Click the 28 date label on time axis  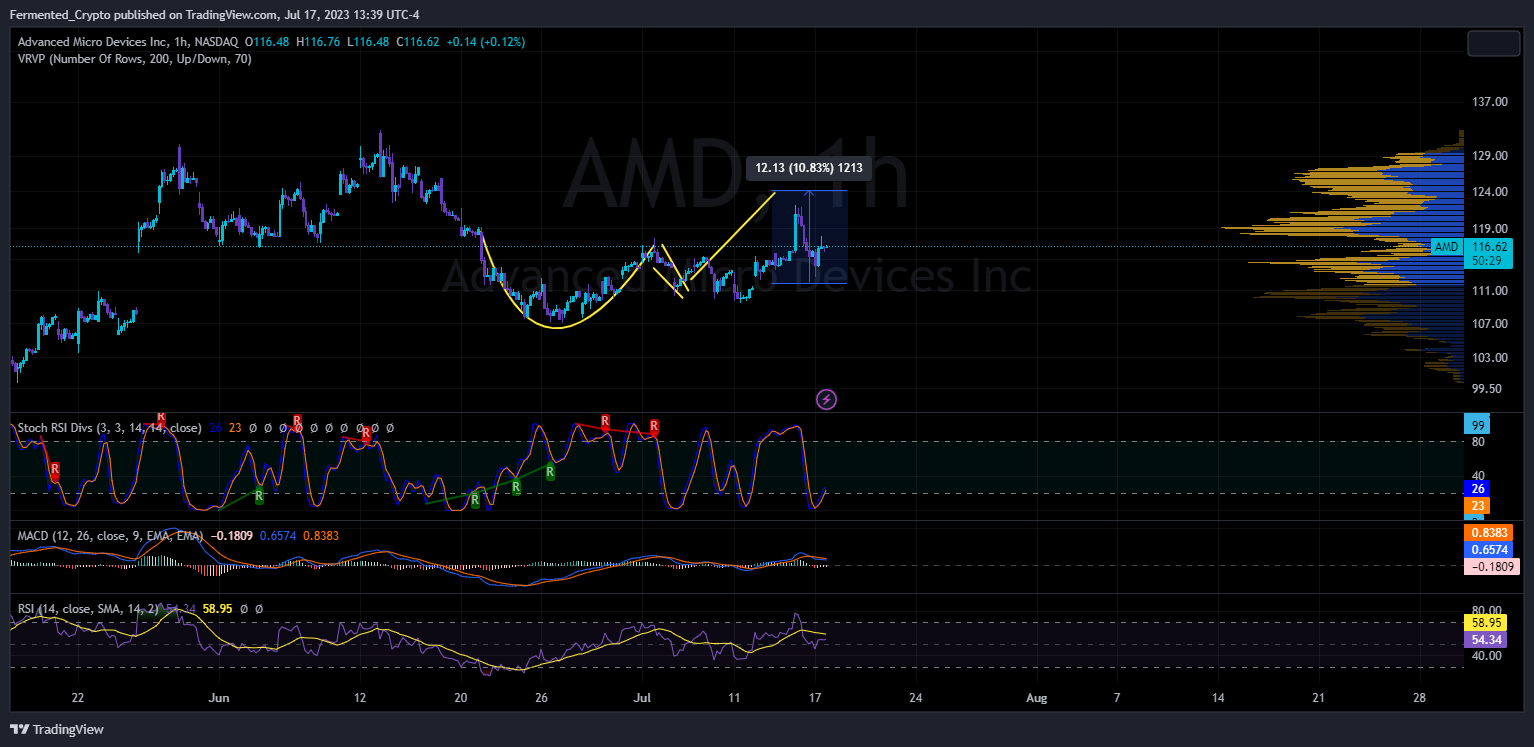1420,697
